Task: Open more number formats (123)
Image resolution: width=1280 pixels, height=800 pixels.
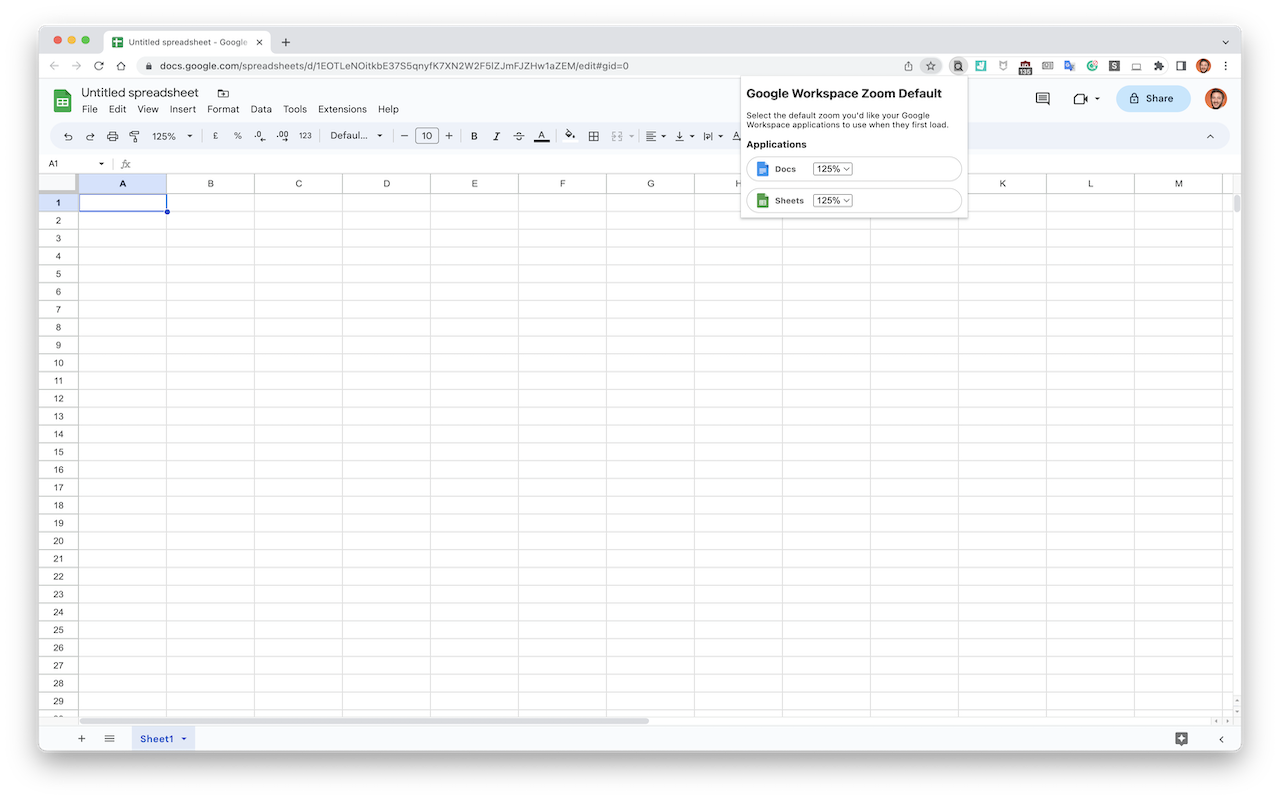Action: (305, 136)
